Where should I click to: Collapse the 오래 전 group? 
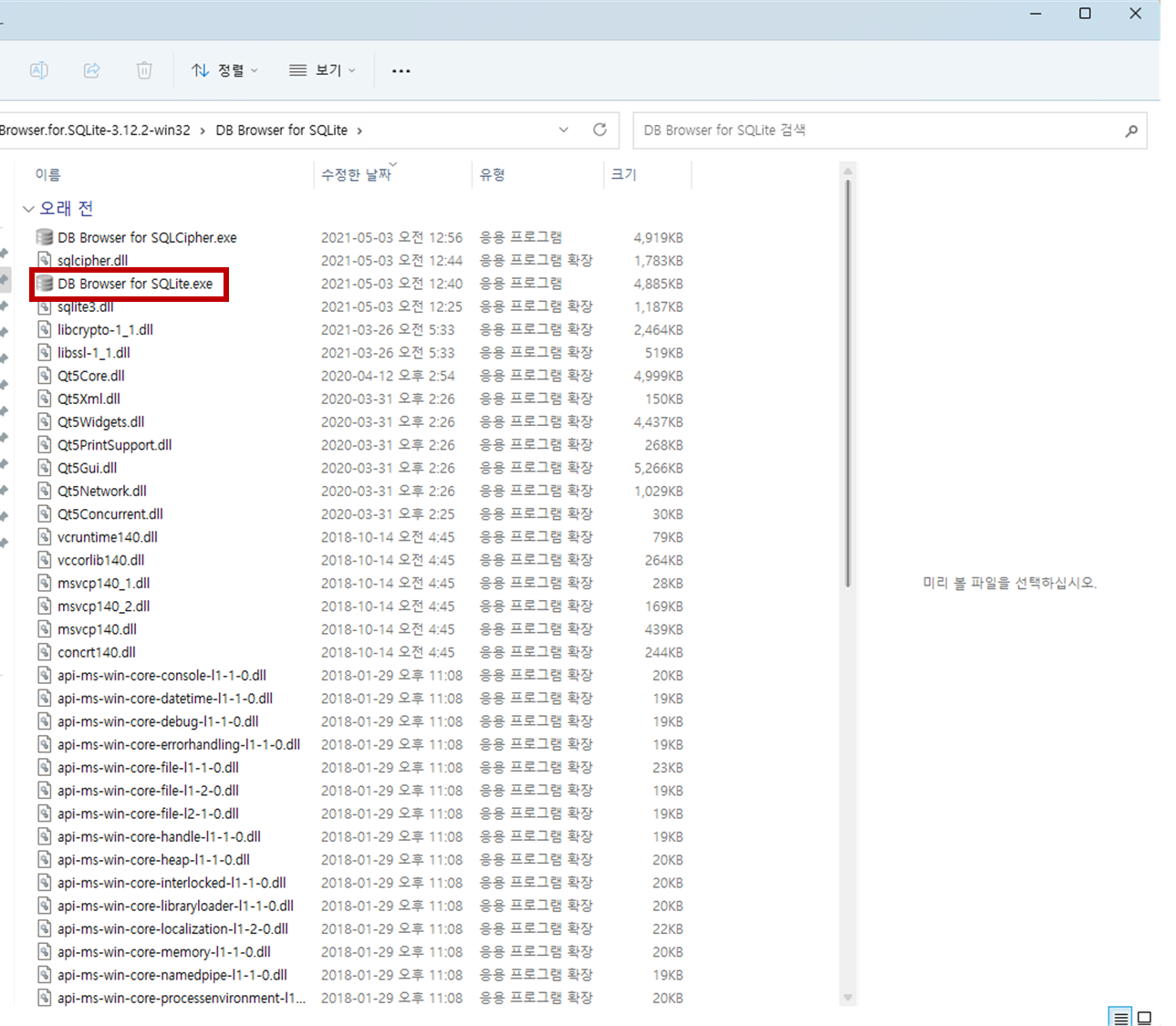28,209
